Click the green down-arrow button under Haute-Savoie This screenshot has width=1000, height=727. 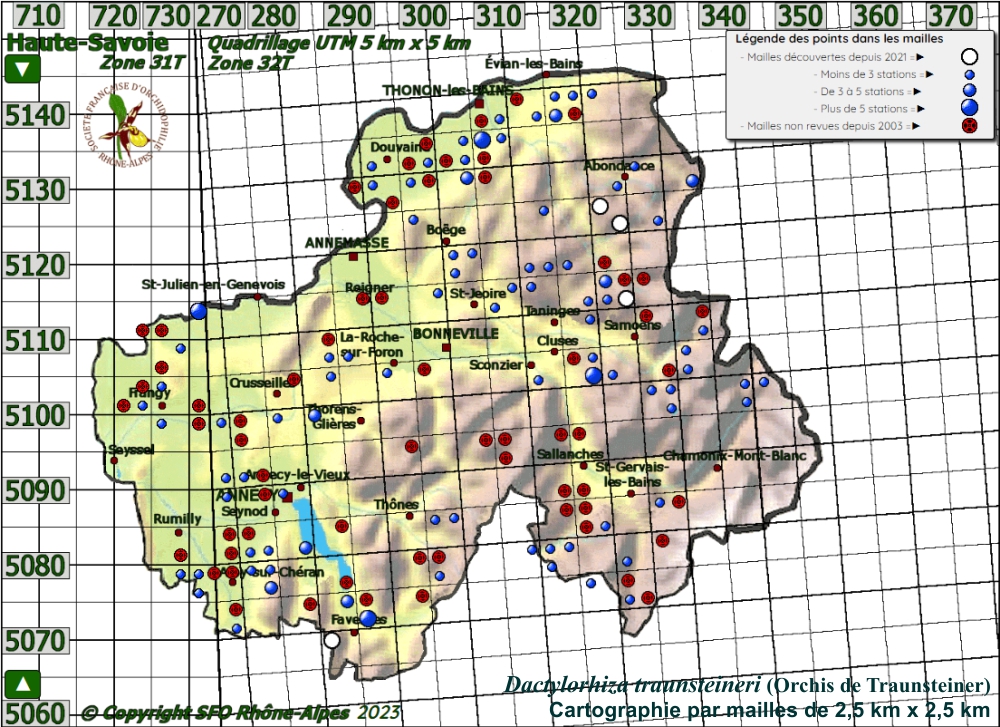(x=22, y=70)
